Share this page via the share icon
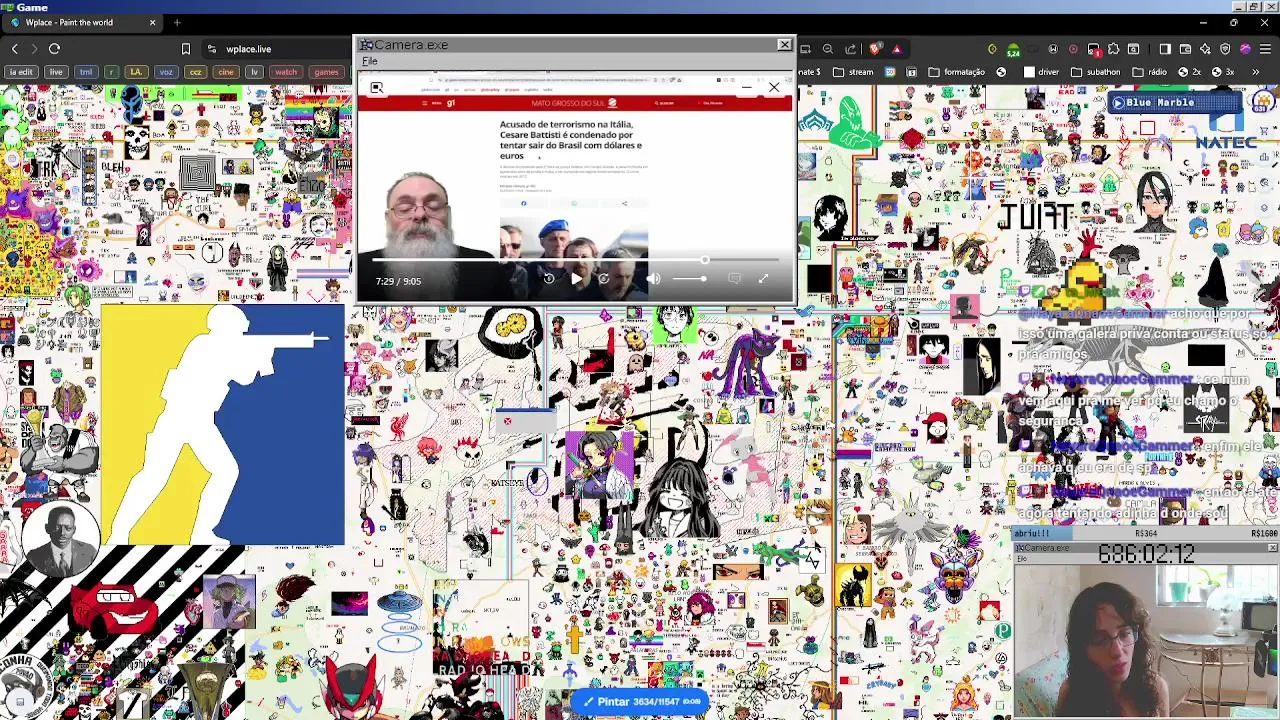 850,49
